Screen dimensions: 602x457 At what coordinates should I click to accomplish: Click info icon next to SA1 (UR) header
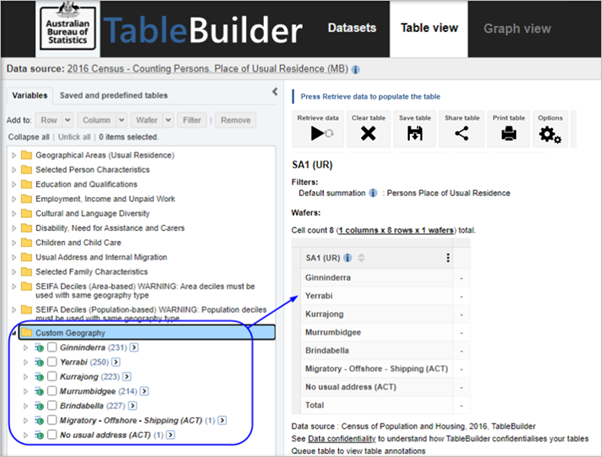point(347,258)
